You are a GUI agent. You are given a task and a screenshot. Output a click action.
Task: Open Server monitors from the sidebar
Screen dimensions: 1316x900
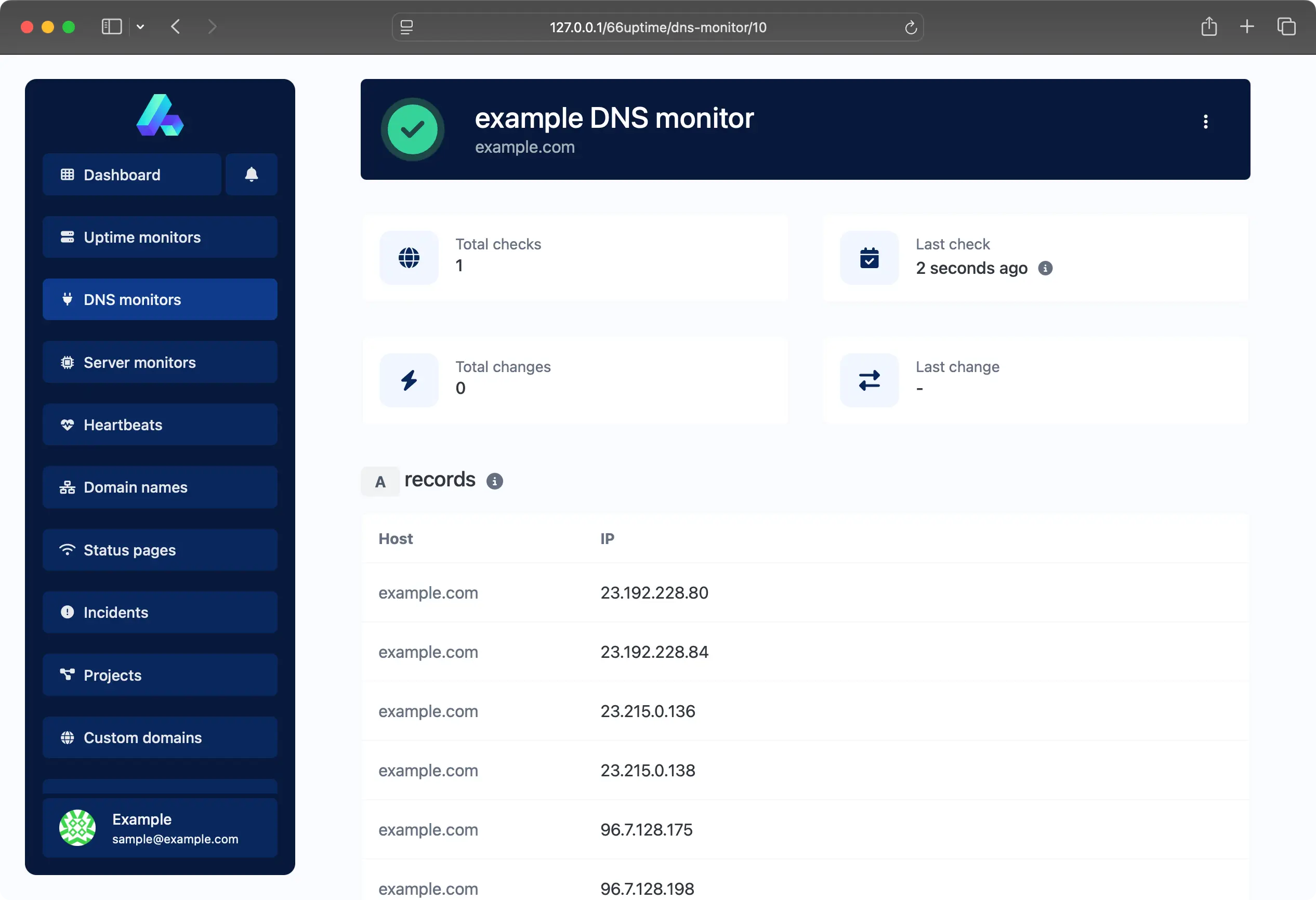[139, 362]
